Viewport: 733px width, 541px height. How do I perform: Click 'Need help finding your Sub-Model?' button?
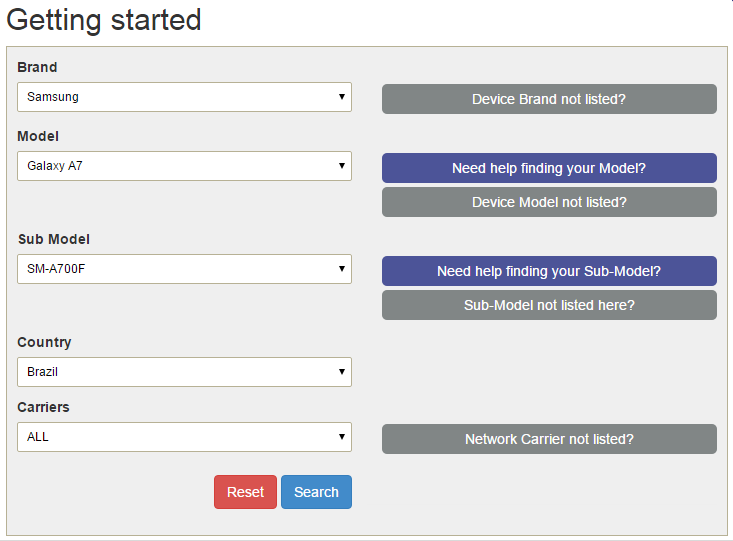coord(549,271)
